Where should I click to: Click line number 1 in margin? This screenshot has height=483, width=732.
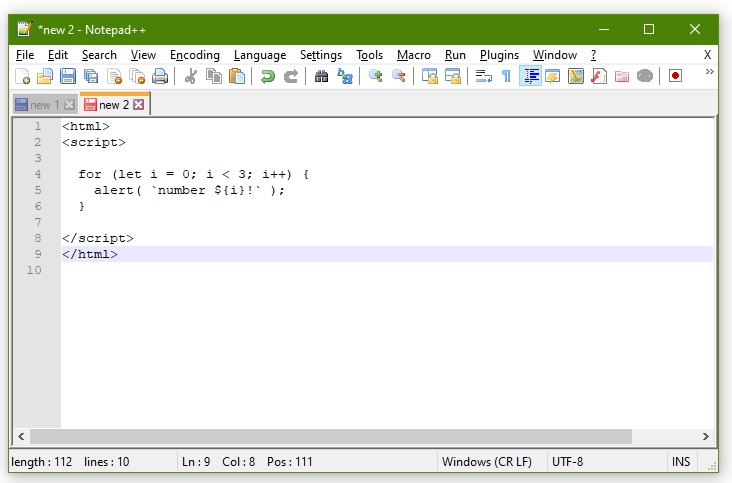click(x=38, y=126)
